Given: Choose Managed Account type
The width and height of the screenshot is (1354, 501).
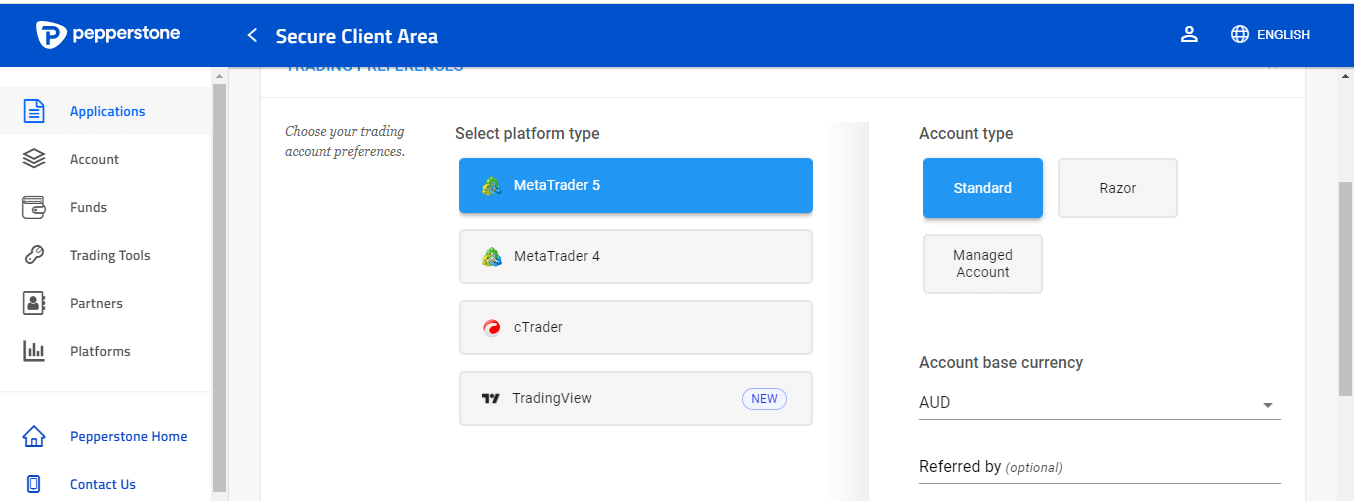Looking at the screenshot, I should pos(983,264).
